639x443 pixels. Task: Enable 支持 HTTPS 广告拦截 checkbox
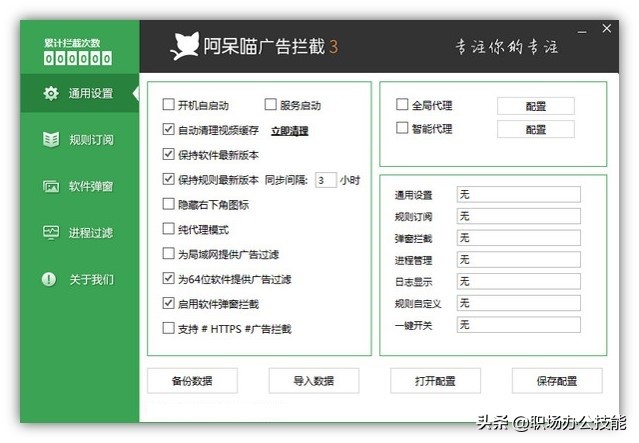[168, 328]
